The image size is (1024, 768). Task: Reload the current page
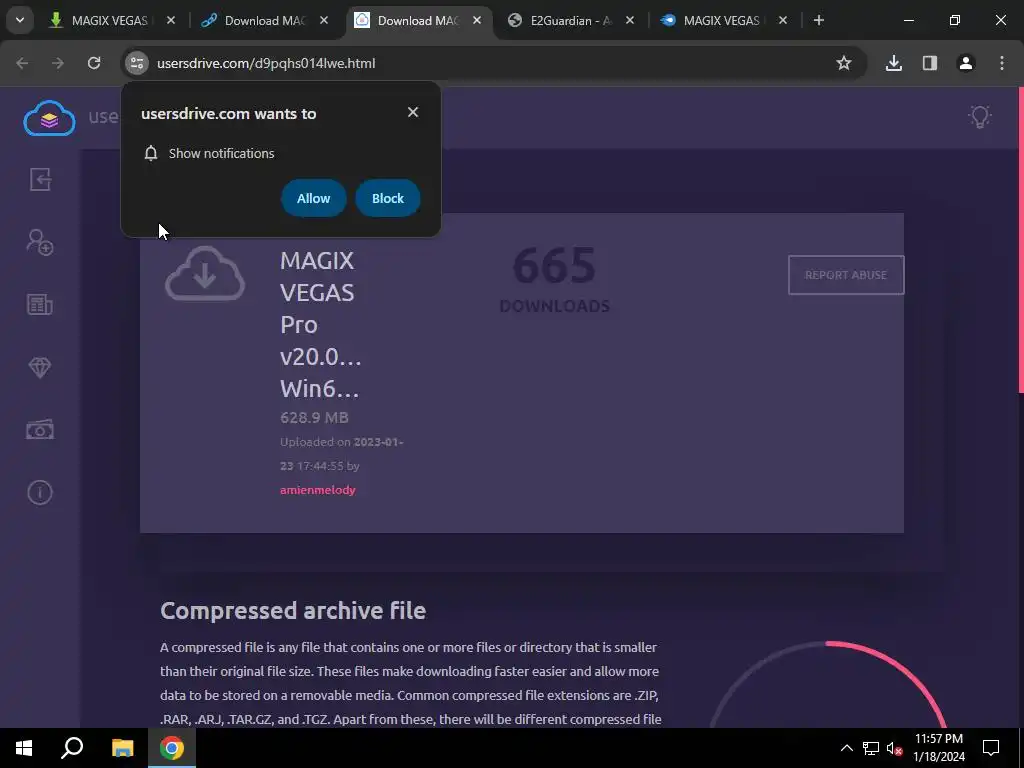pos(94,63)
